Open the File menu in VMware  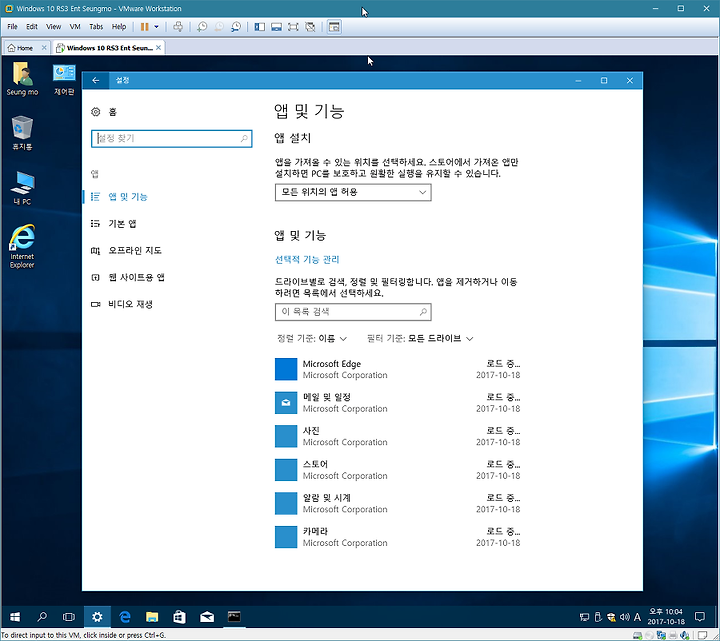click(x=12, y=27)
